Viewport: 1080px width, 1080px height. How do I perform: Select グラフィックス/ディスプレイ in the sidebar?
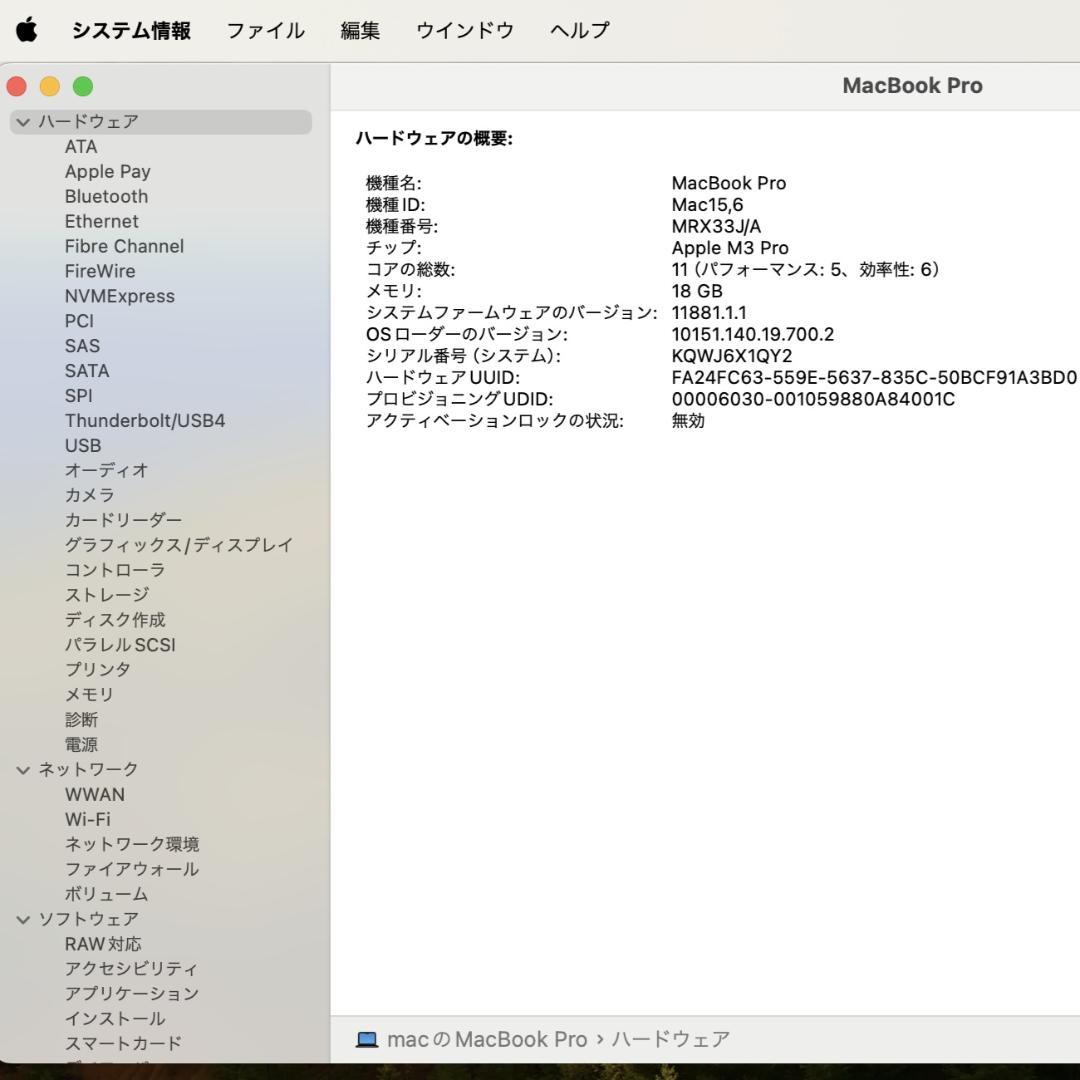[178, 545]
